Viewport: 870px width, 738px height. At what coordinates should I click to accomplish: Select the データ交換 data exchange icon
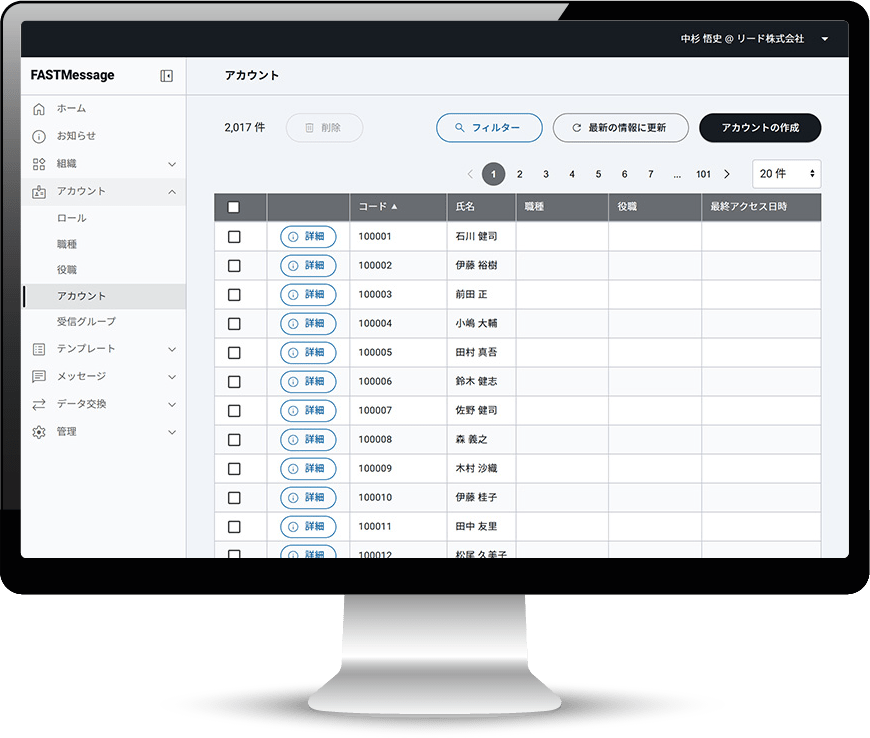click(x=40, y=405)
